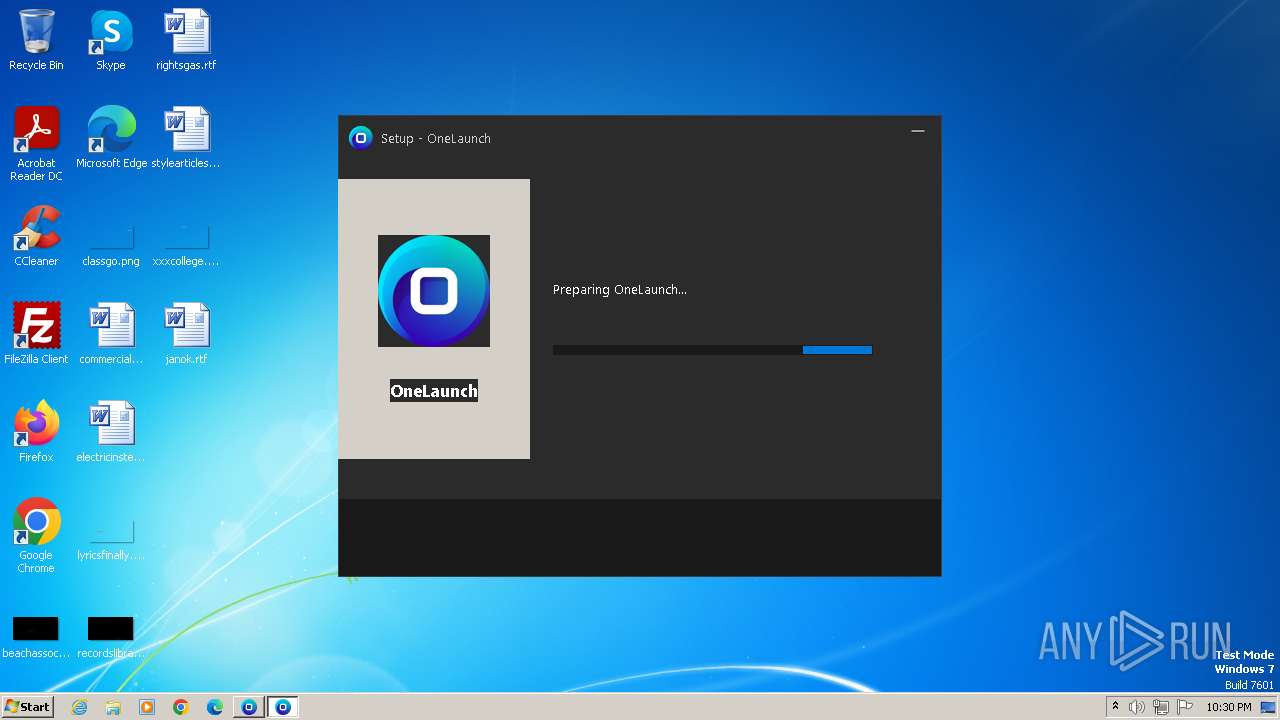Select the lyricsfinally file icon

click(x=111, y=540)
